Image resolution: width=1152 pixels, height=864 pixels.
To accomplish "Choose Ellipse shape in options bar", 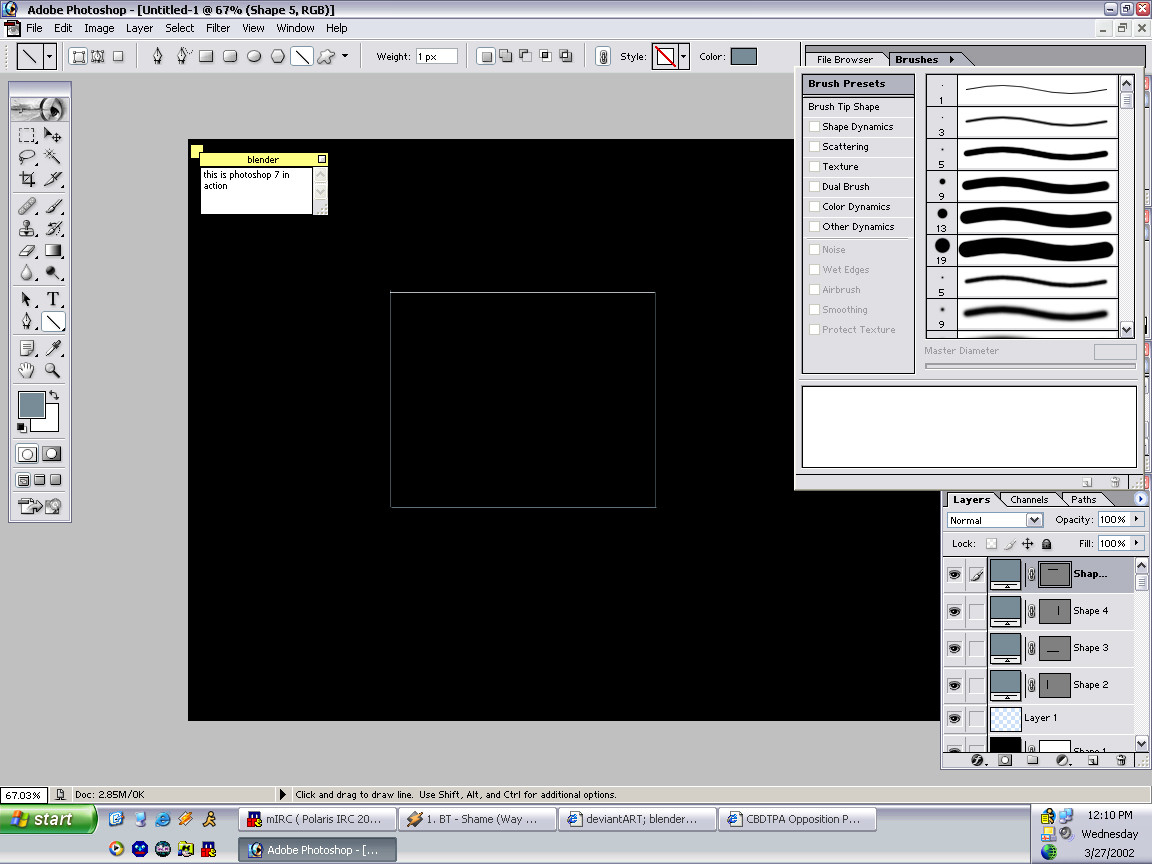I will click(x=254, y=57).
